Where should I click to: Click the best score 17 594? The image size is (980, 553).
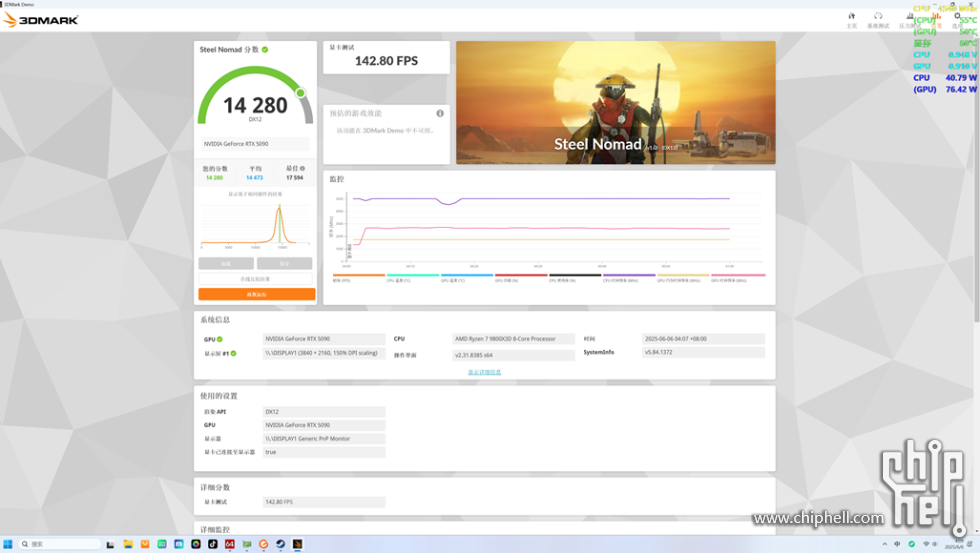pyautogui.click(x=294, y=177)
